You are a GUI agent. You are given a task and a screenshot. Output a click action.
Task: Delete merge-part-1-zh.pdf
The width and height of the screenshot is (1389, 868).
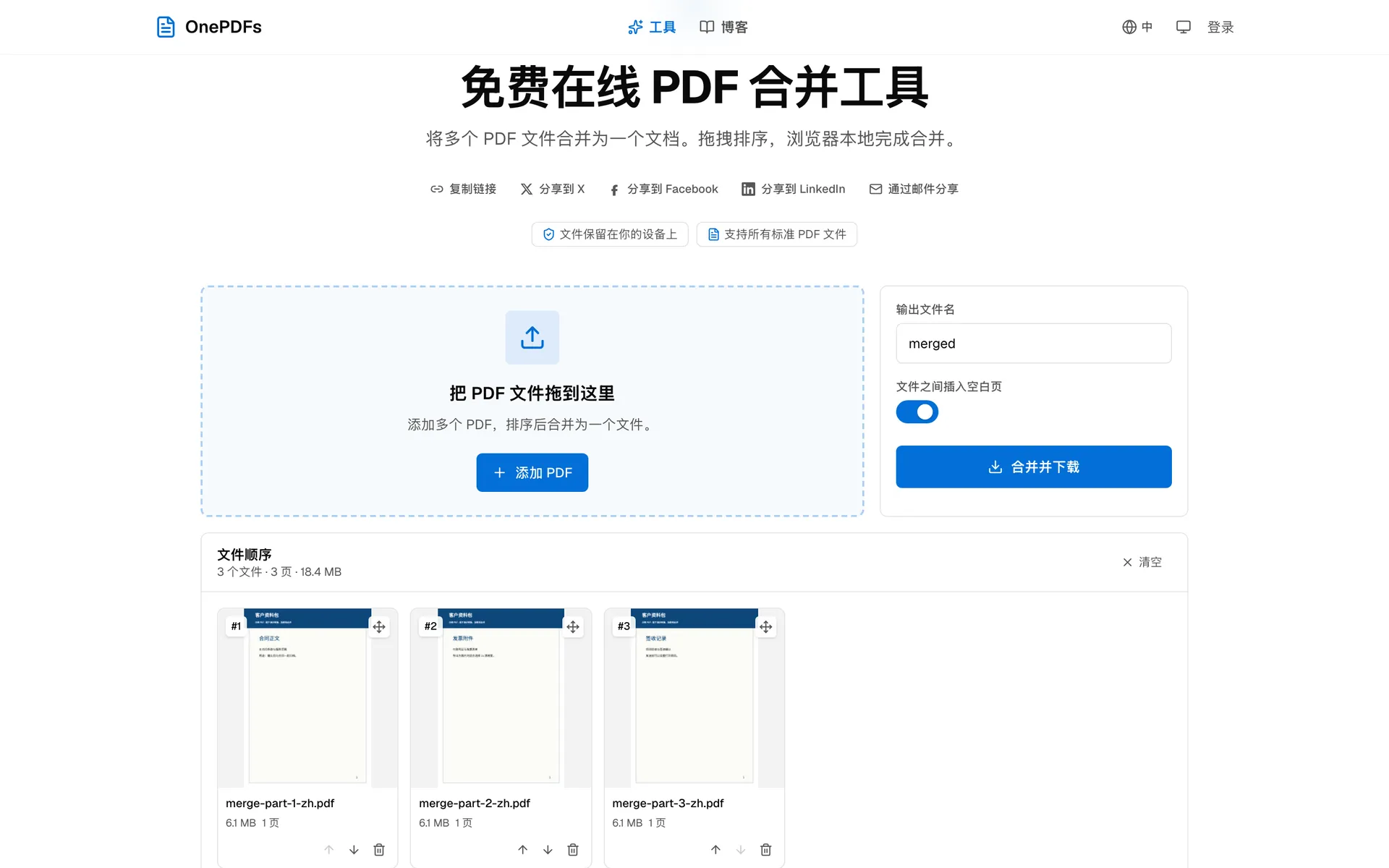pyautogui.click(x=379, y=850)
